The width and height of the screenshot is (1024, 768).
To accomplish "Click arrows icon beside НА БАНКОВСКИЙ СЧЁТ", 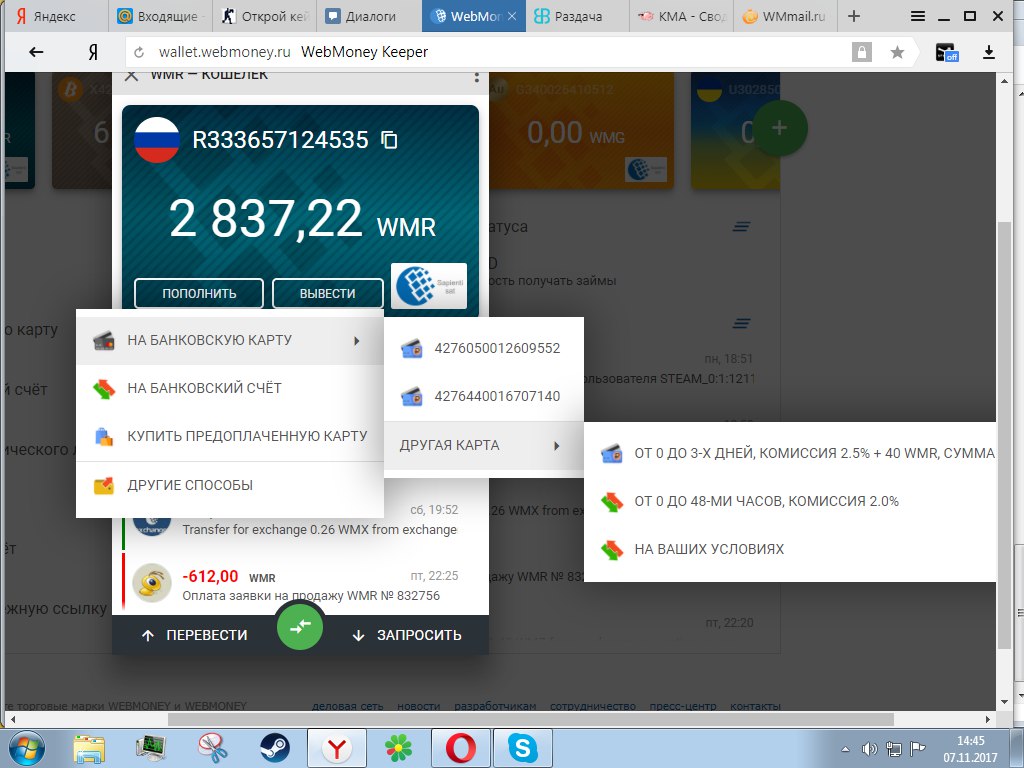I will coord(104,389).
